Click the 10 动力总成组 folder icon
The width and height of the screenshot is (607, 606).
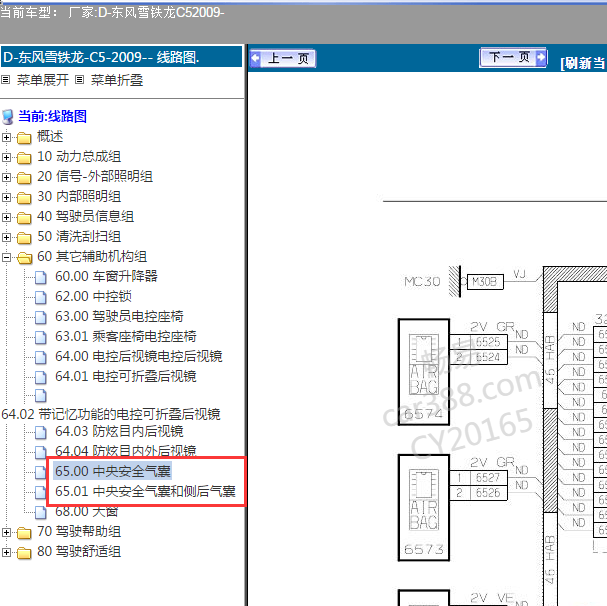24,158
